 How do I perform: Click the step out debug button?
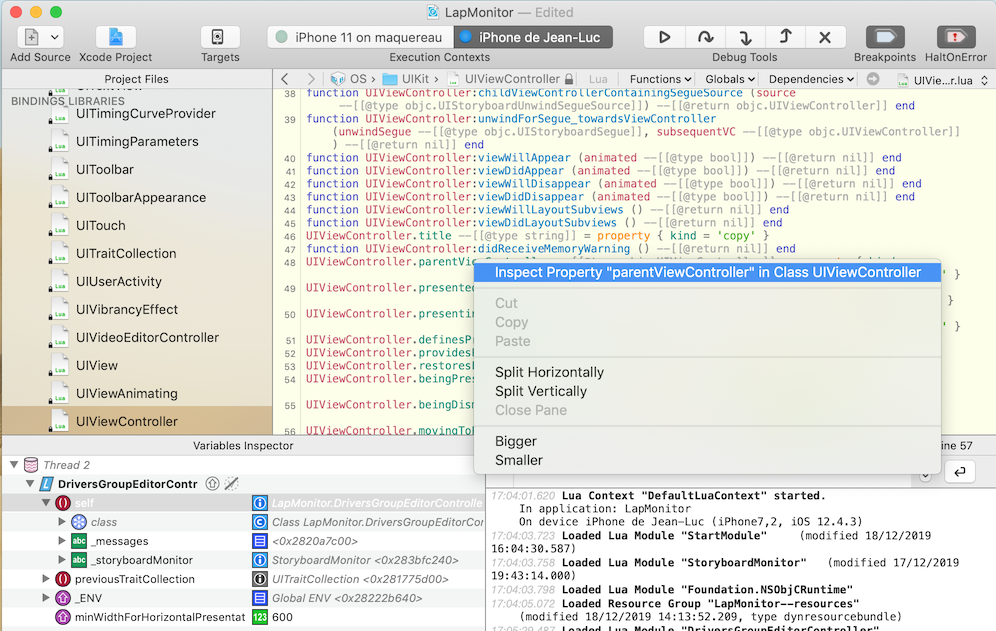(785, 37)
